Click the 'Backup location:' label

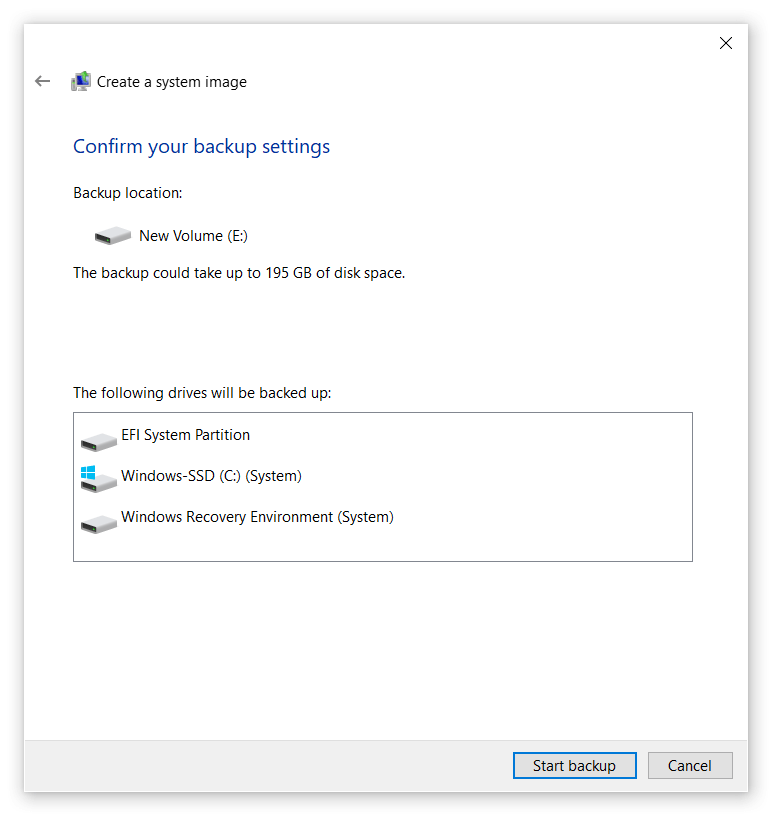[x=128, y=193]
